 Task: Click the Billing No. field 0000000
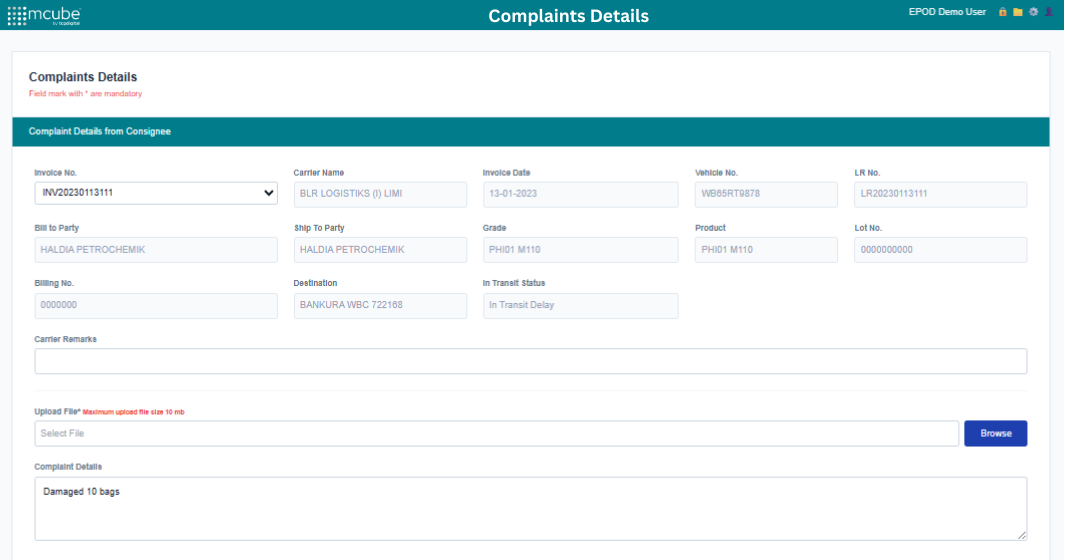click(x=156, y=306)
